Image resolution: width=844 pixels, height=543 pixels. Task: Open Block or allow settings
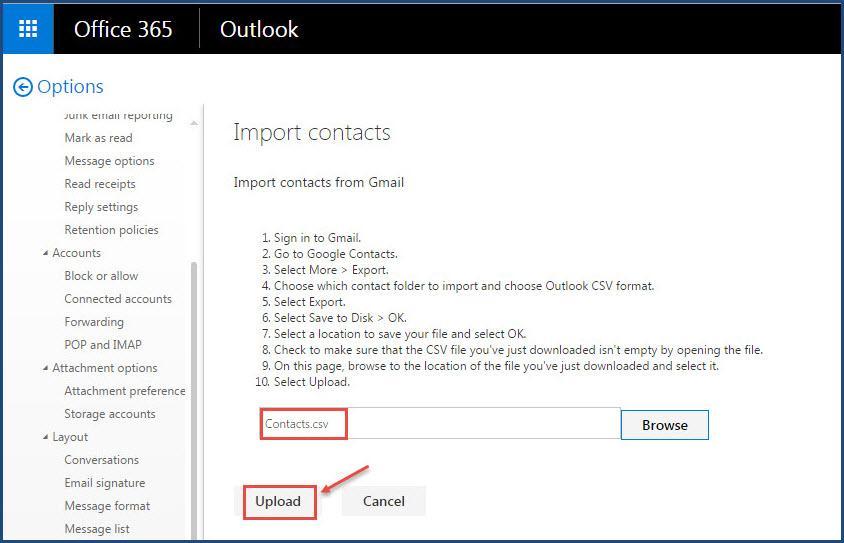coord(101,276)
